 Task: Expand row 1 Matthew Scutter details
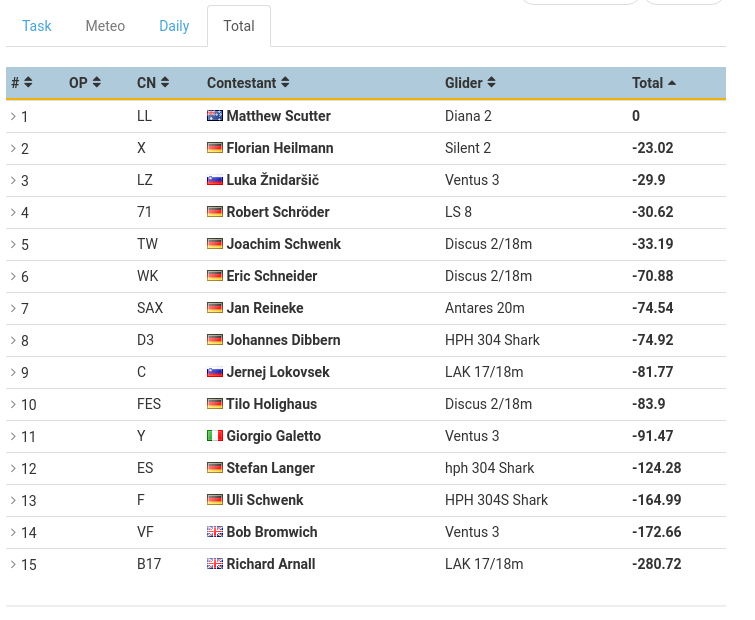click(13, 116)
